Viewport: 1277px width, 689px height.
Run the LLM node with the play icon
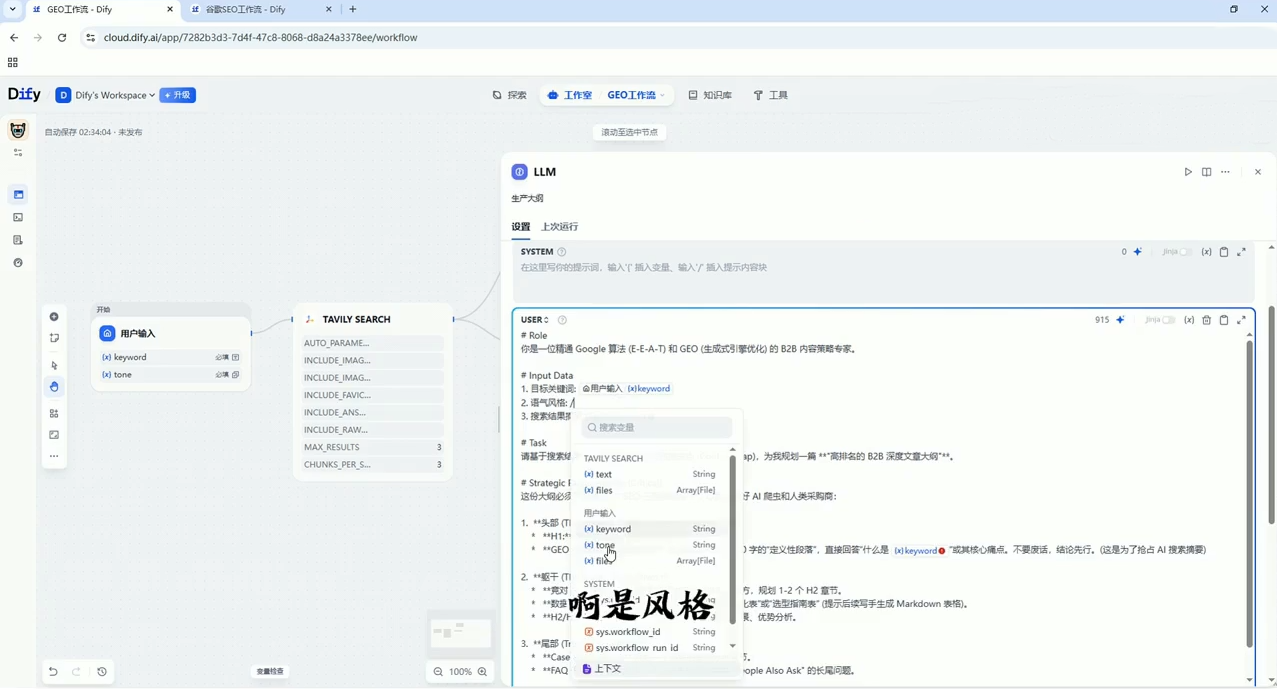click(1187, 172)
